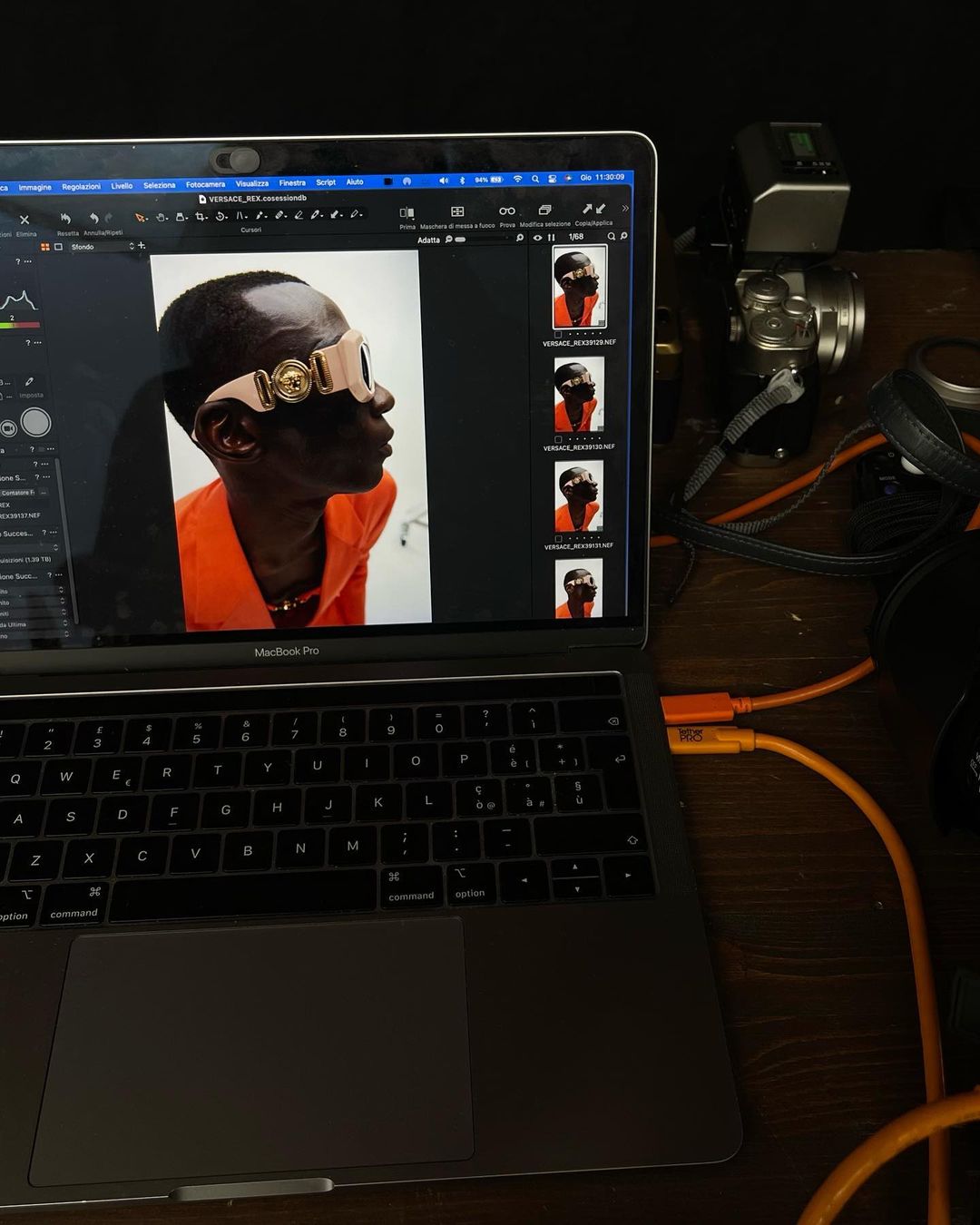The width and height of the screenshot is (980, 1225).
Task: Click the Prima before/after icon
Action: tap(407, 213)
